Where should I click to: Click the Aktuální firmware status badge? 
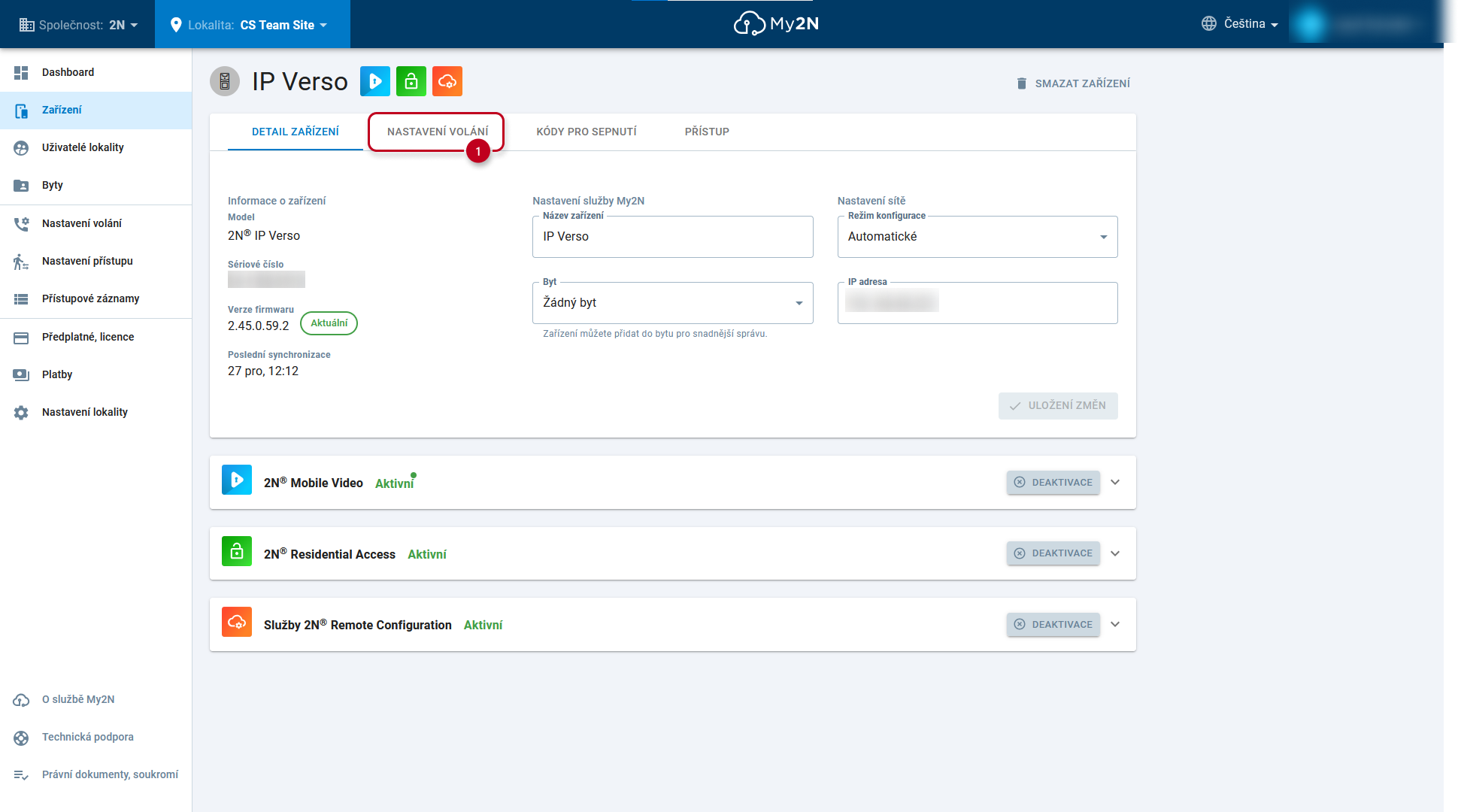tap(329, 323)
